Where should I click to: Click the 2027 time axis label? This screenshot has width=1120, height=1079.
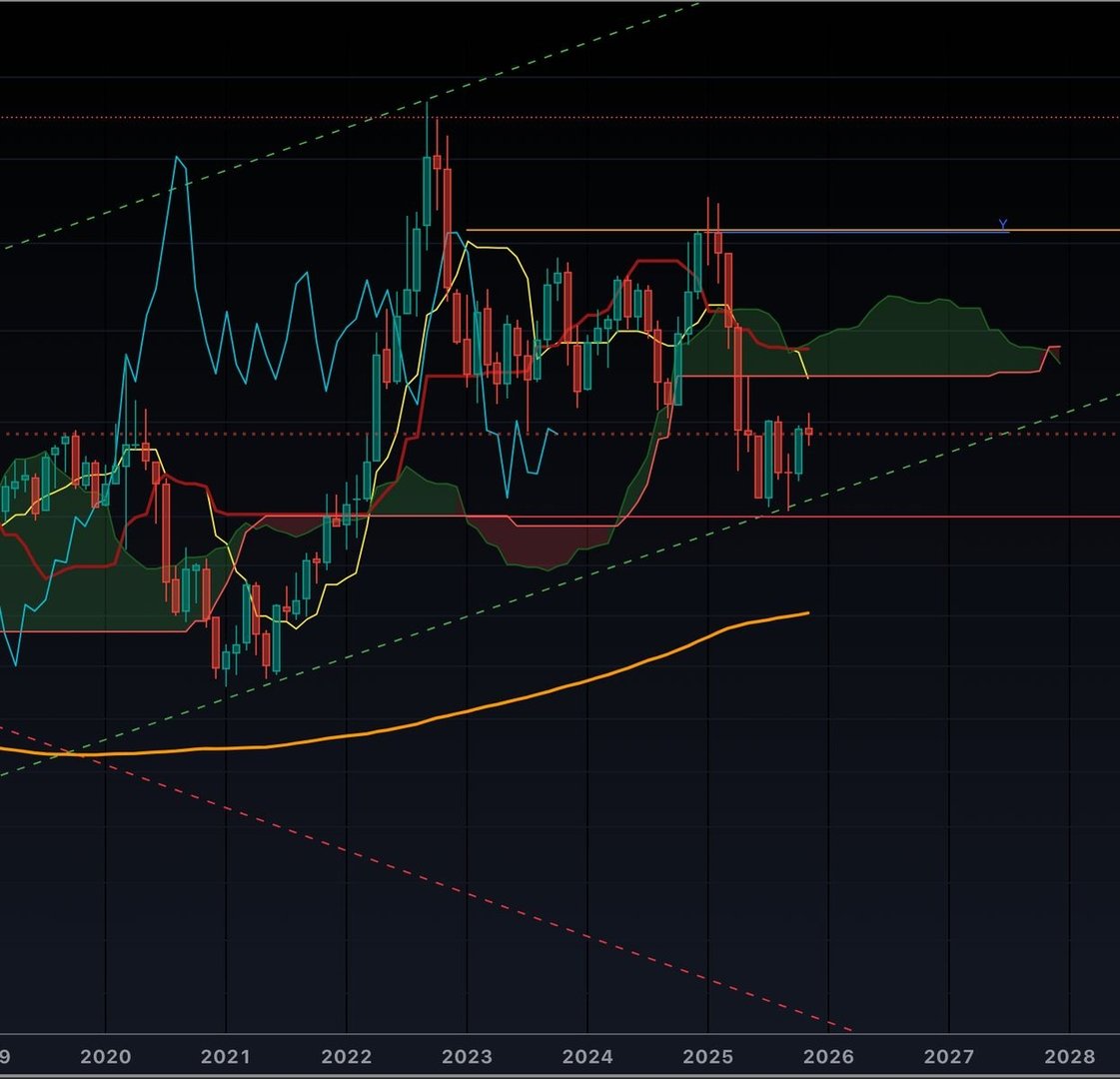(x=948, y=1057)
